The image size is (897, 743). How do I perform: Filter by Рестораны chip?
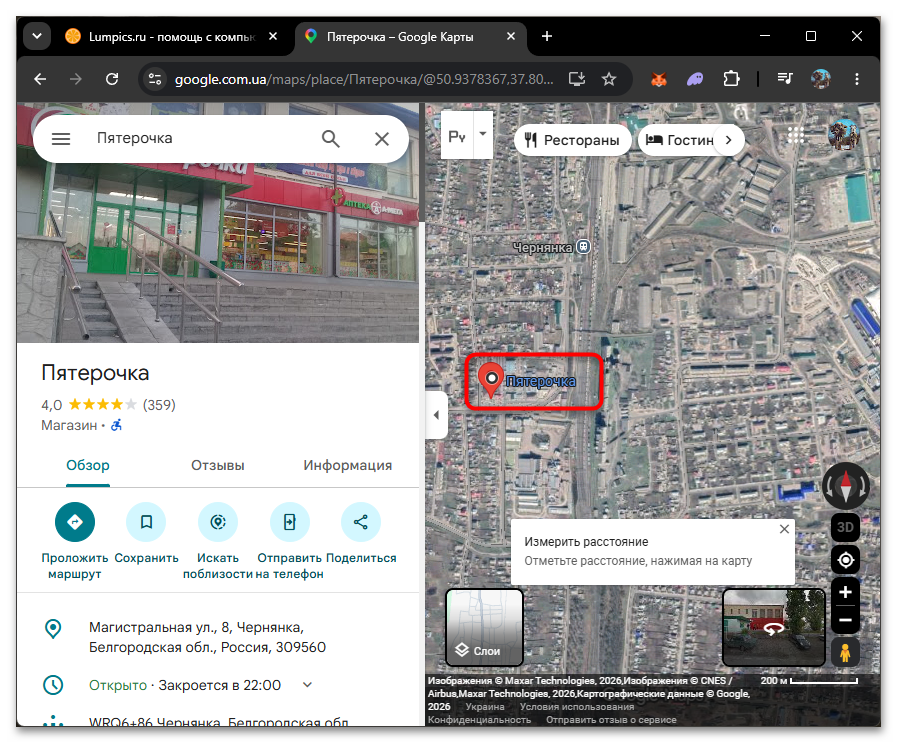pyautogui.click(x=573, y=140)
